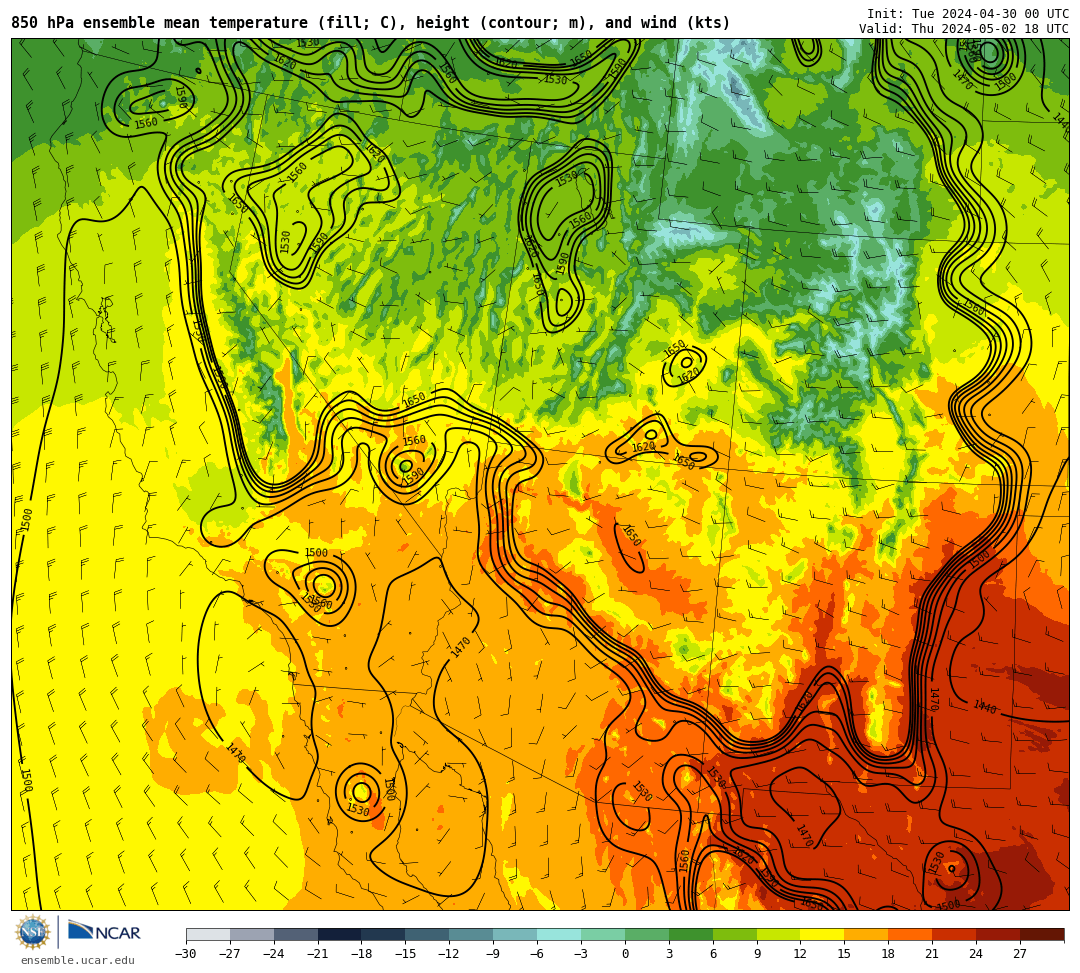Pick the maroon colorbar segment above 27

(x=1041, y=934)
